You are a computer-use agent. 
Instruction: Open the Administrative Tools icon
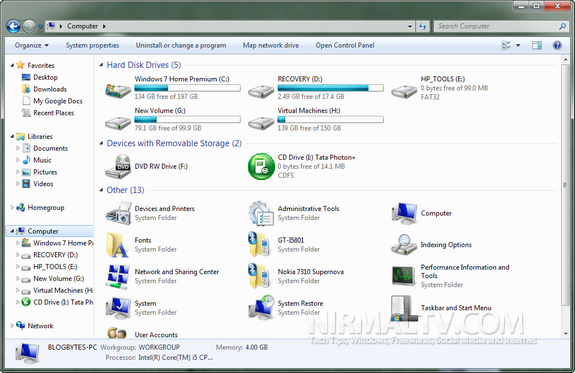click(261, 213)
